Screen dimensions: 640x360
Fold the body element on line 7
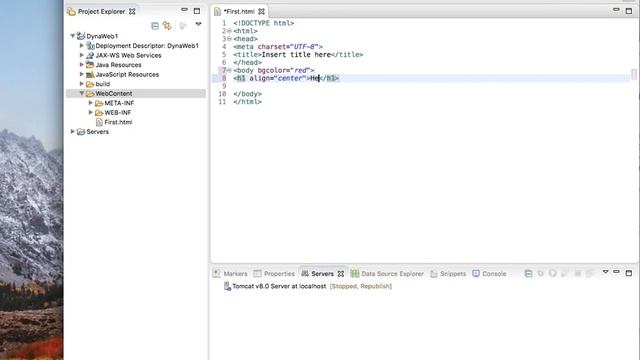pyautogui.click(x=229, y=70)
